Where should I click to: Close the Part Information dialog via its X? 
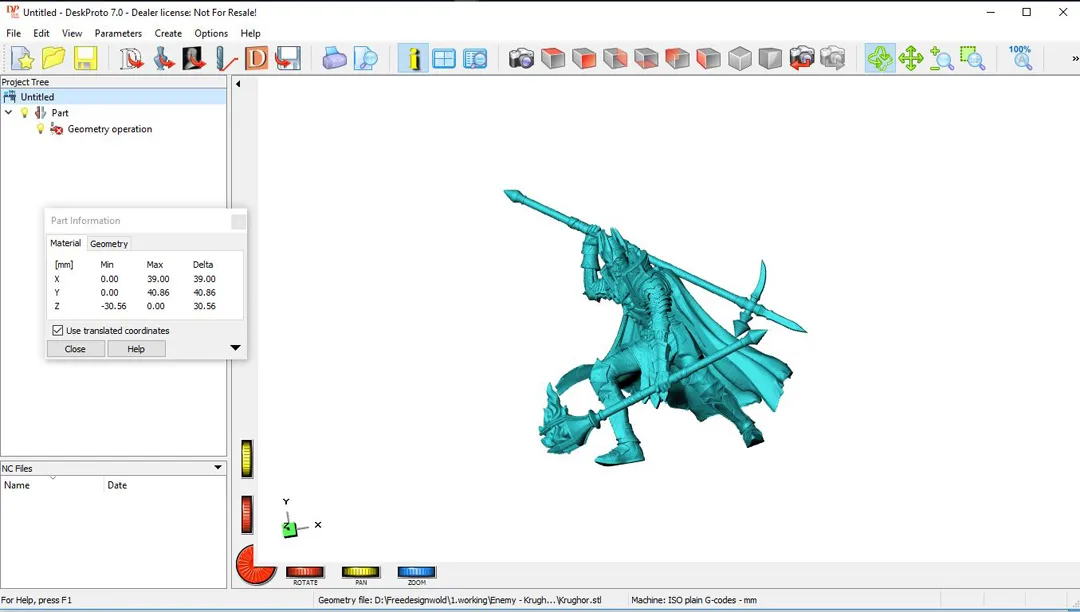coord(238,221)
